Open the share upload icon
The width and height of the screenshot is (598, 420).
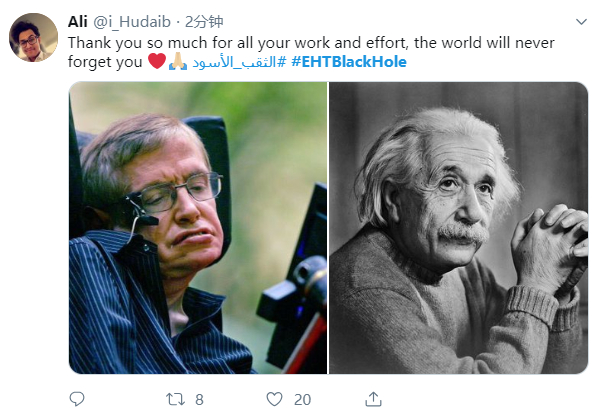(x=373, y=399)
